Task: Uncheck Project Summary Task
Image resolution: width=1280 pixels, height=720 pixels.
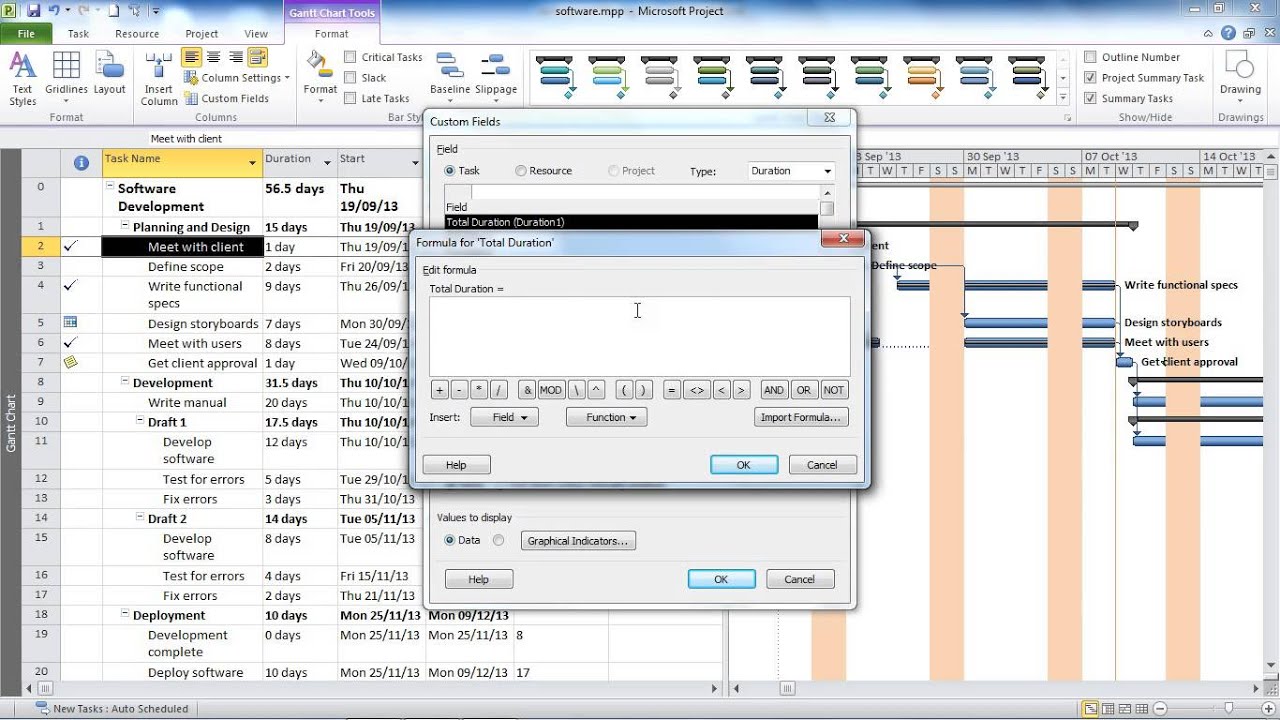Action: (1091, 77)
